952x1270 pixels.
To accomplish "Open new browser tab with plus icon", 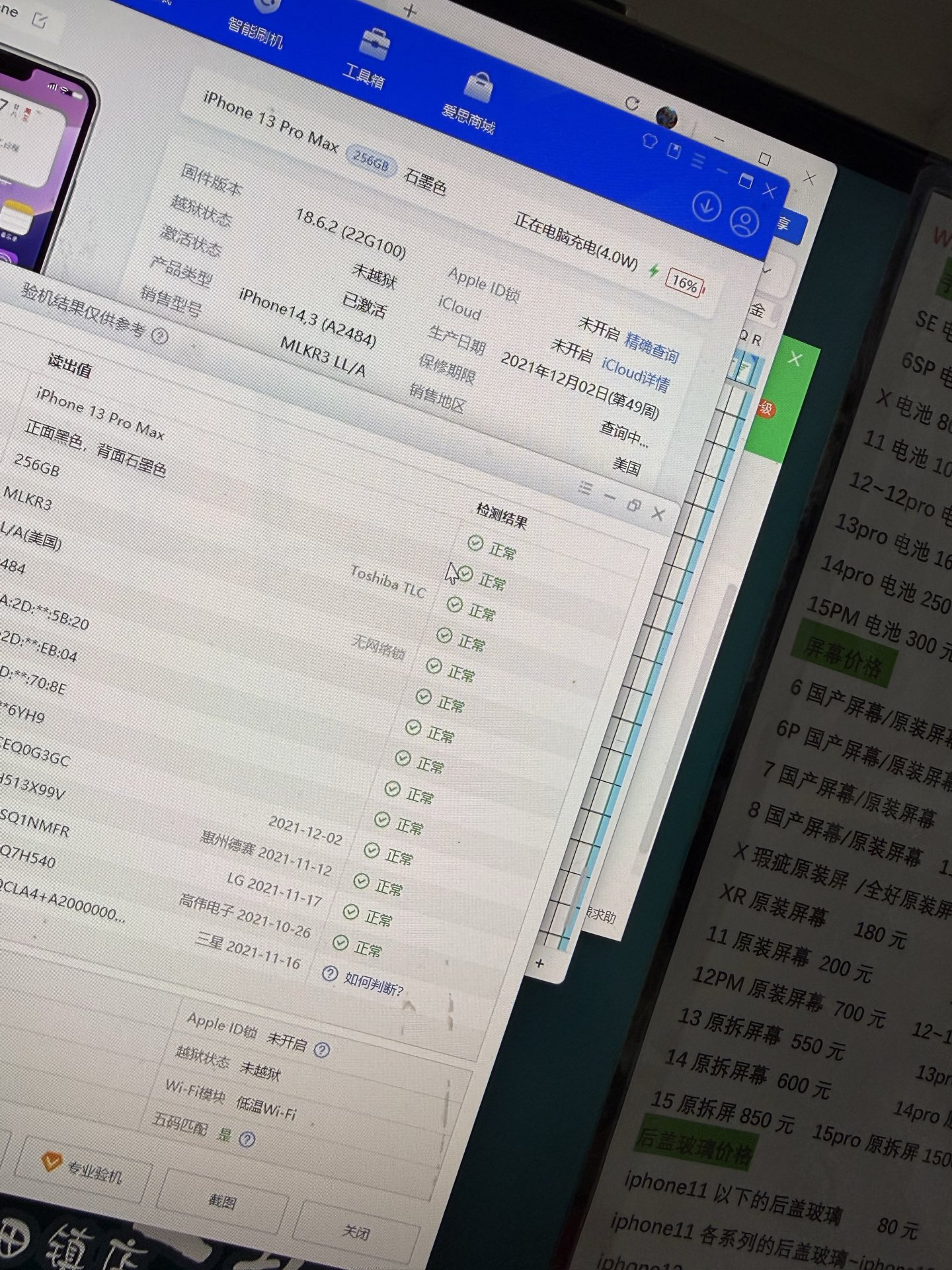I will pos(410,11).
